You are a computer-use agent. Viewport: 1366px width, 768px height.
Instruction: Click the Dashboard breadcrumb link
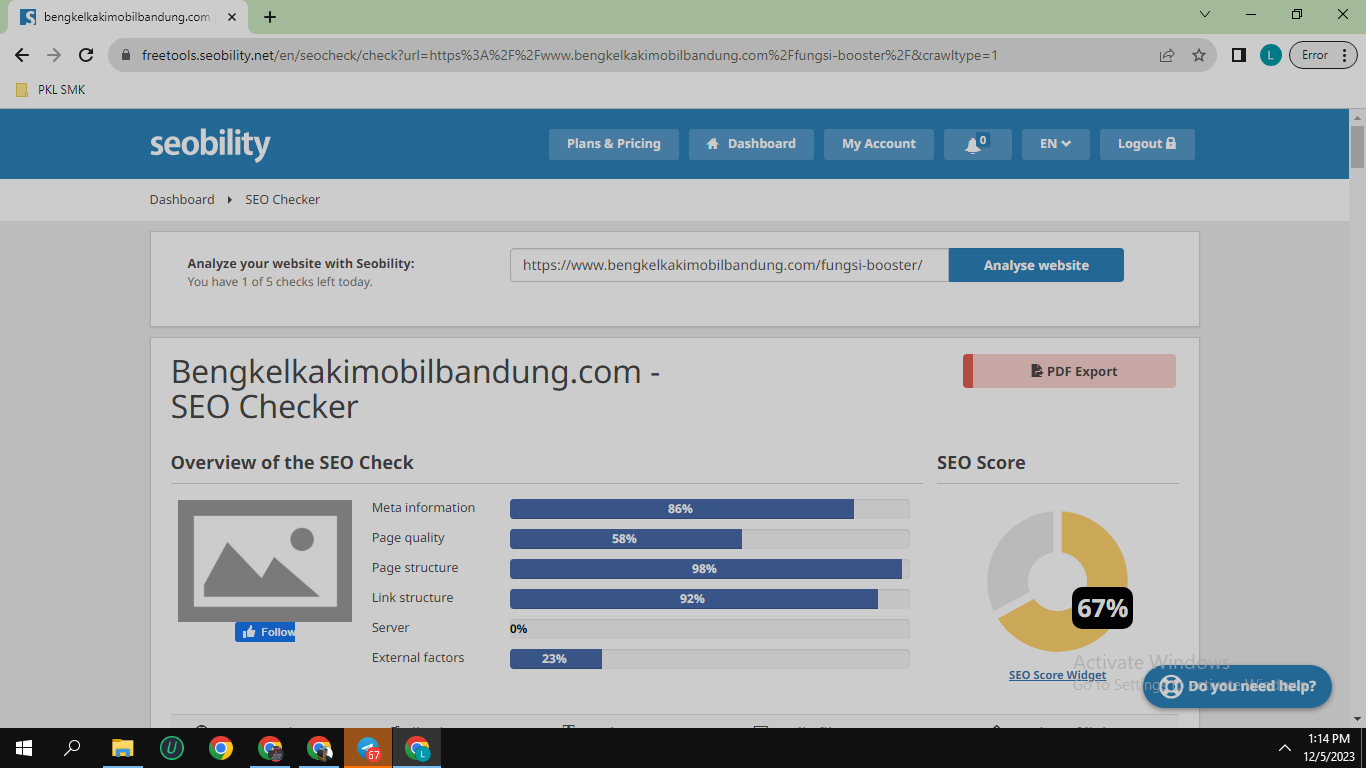(182, 200)
